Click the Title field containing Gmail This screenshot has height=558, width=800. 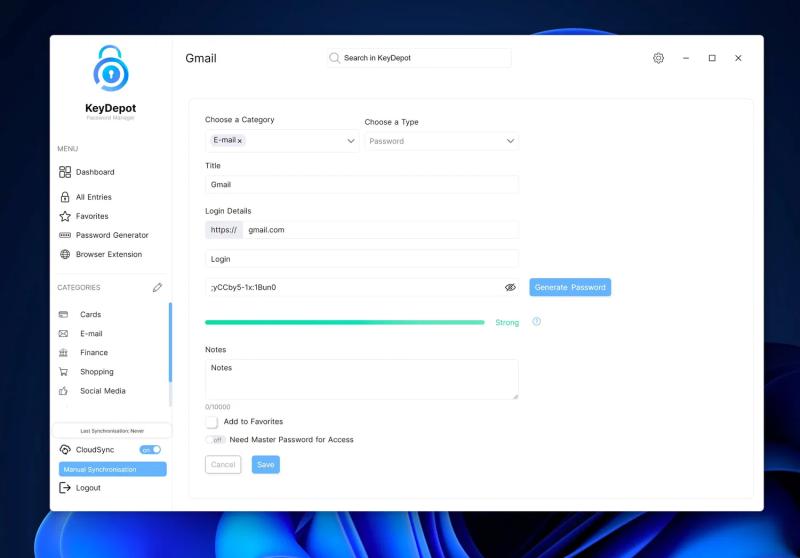(362, 185)
